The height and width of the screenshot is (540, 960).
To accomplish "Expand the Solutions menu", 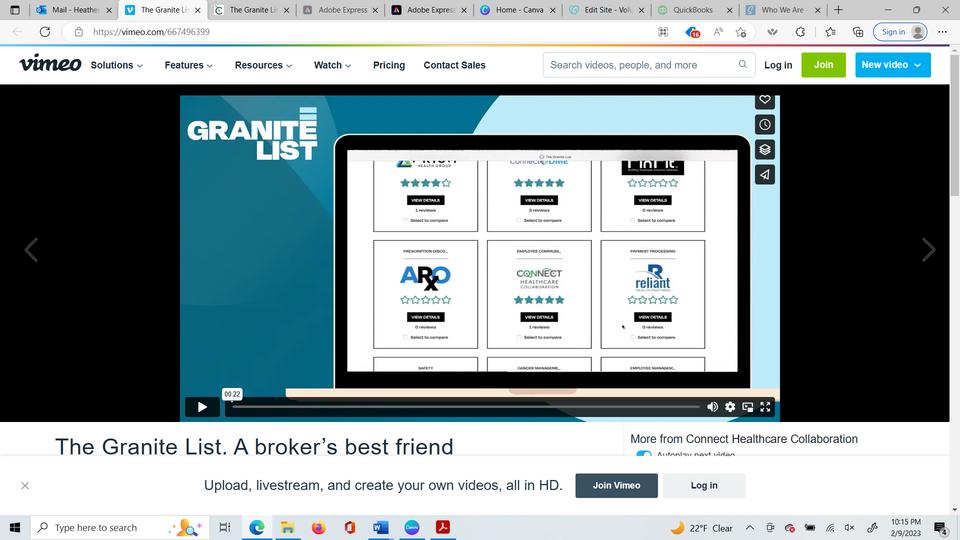I will 116,65.
